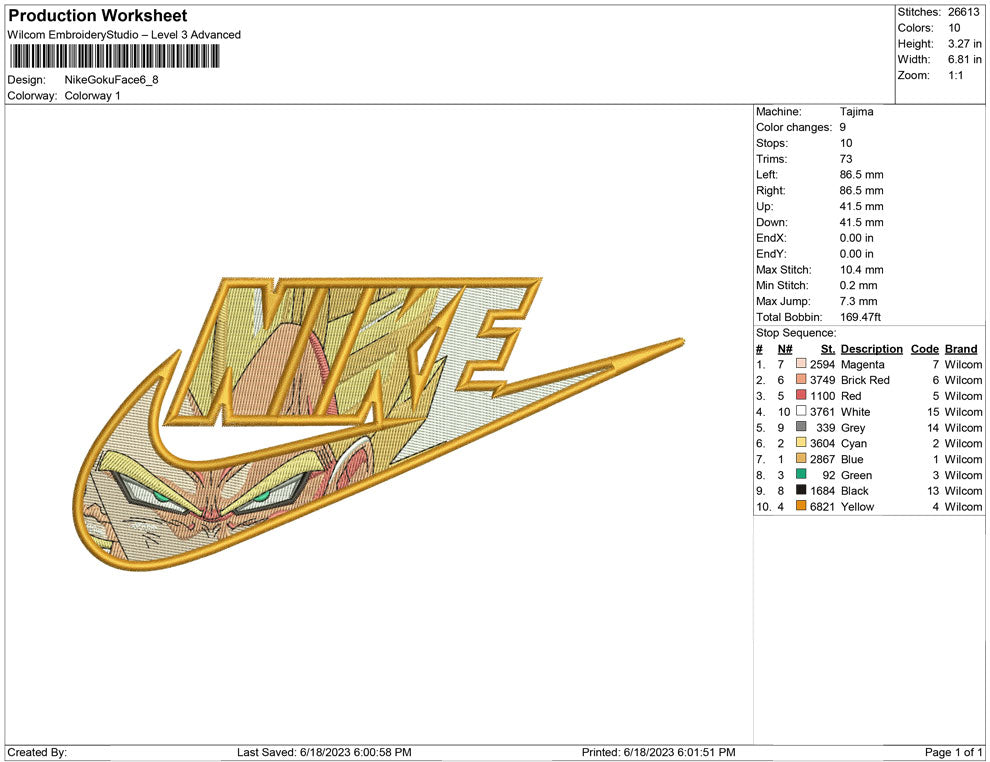
Task: Click stitch count '6821' in Yellow row
Action: point(822,506)
